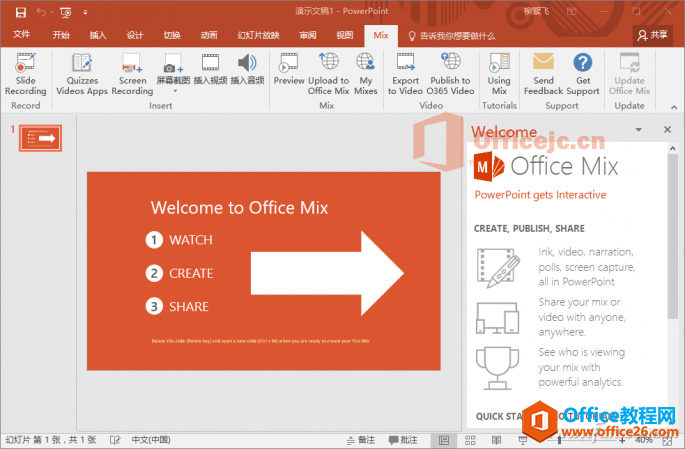
Task: Select the WATCH text on the slide
Action: (191, 240)
